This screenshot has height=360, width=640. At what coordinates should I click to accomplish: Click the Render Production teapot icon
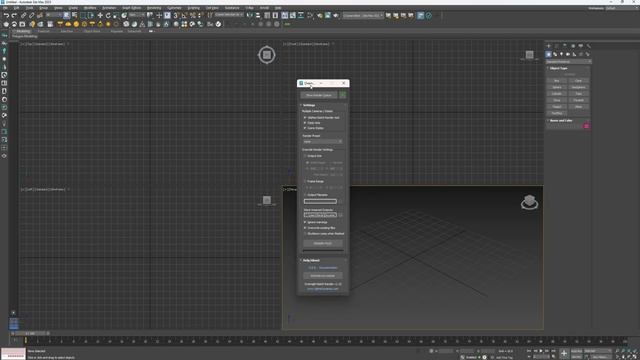click(x=336, y=16)
